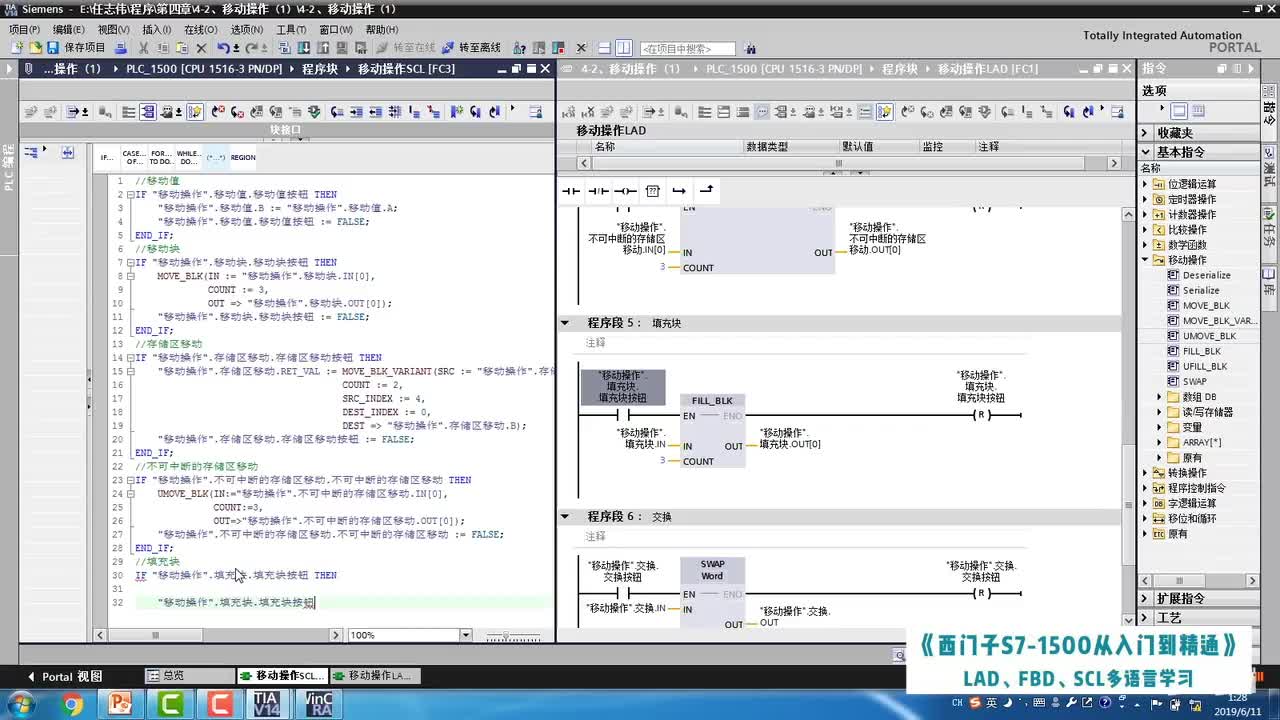Click the delete X icon in main toolbar
This screenshot has height=720, width=1280.
pos(201,48)
